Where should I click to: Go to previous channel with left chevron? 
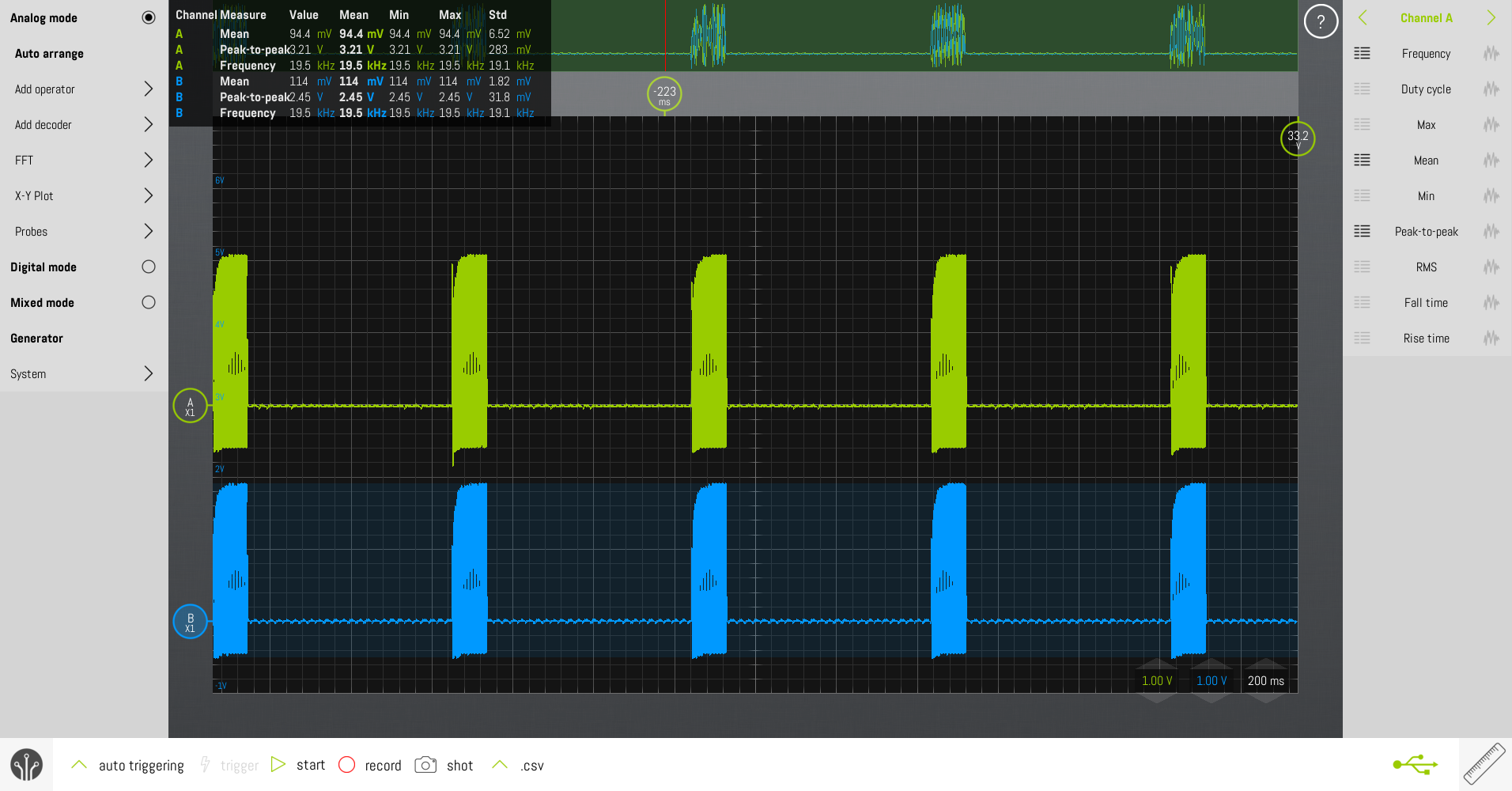coord(1363,17)
